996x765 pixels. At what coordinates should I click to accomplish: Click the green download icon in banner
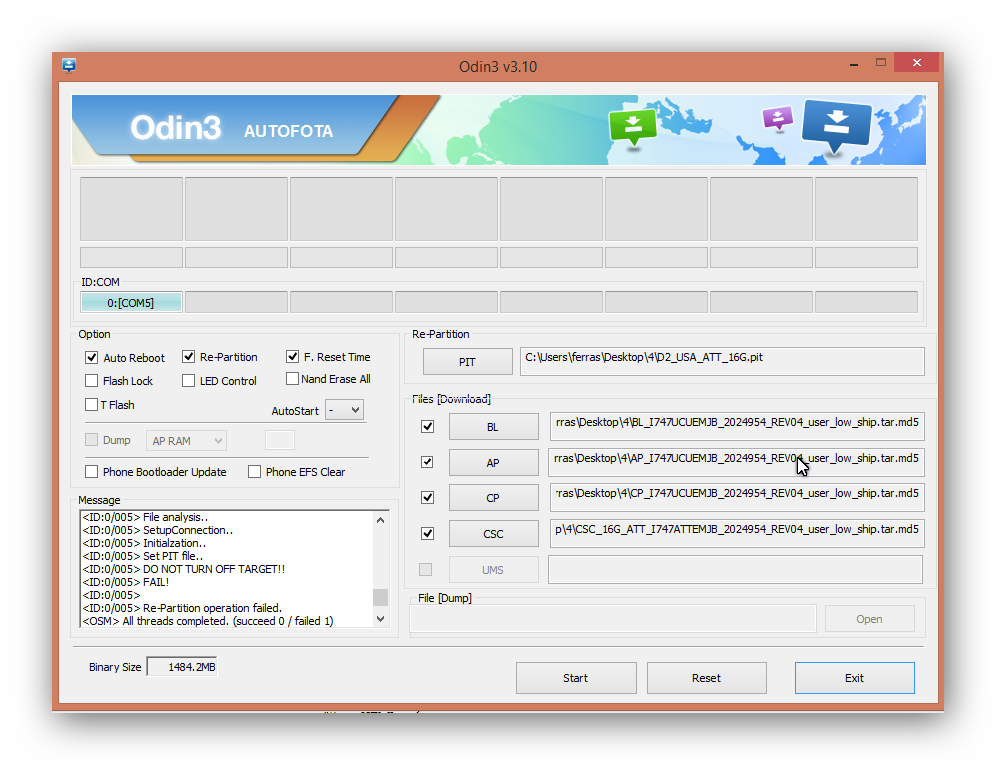pos(633,129)
